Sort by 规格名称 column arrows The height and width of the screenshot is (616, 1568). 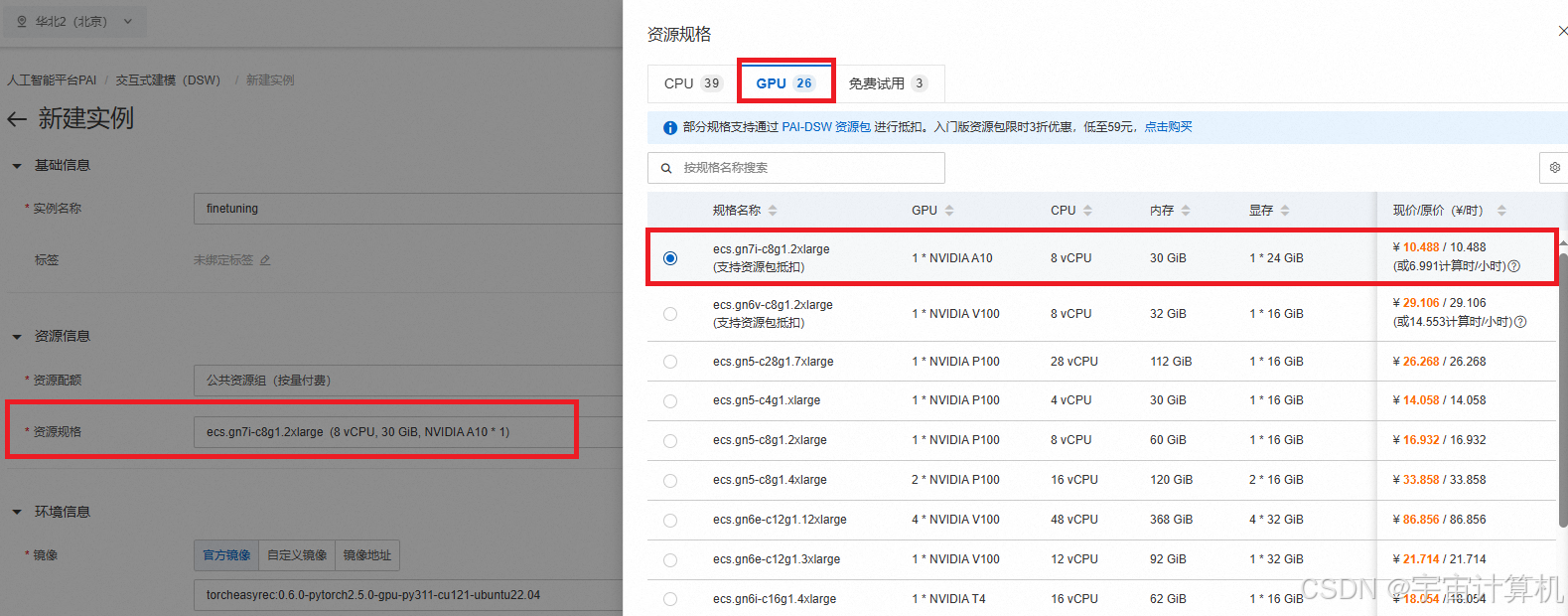pos(773,211)
